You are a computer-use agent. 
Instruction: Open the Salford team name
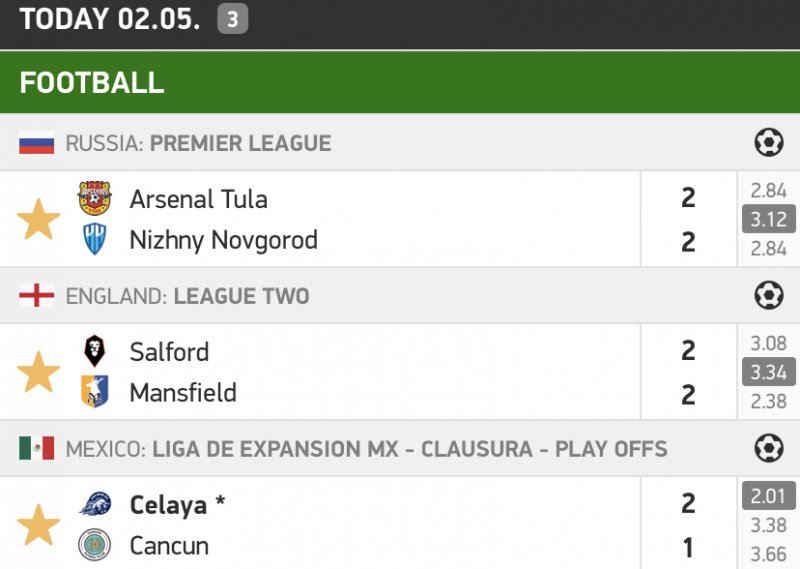click(169, 352)
